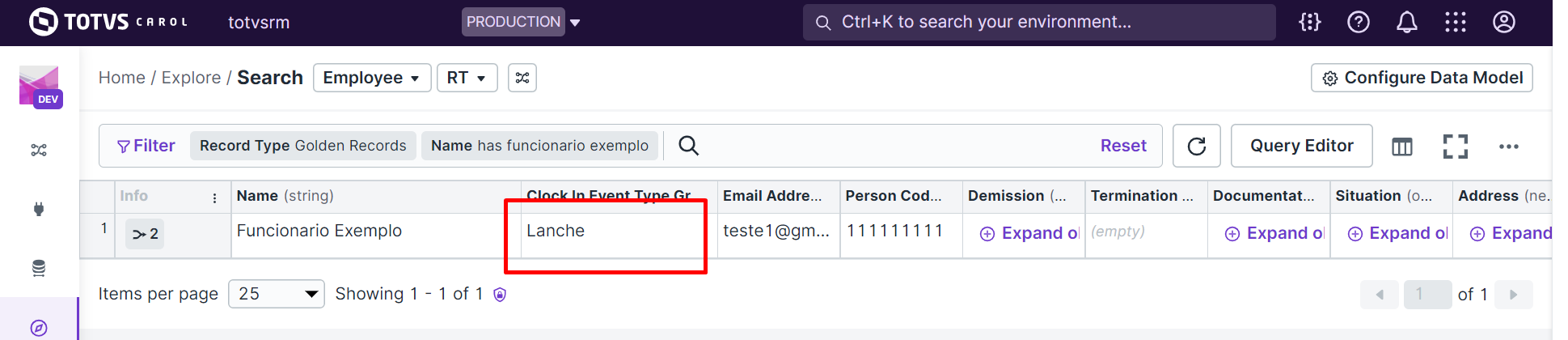1568x340 pixels.
Task: Focus the Ctrl+K environment search field
Action: click(x=1039, y=22)
